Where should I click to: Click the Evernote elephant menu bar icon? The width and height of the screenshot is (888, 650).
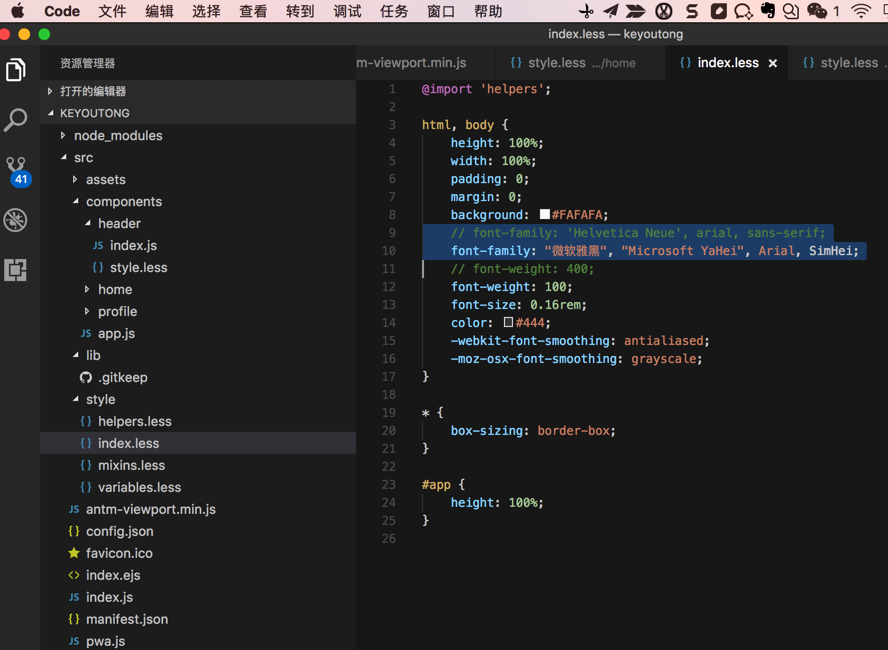point(767,11)
